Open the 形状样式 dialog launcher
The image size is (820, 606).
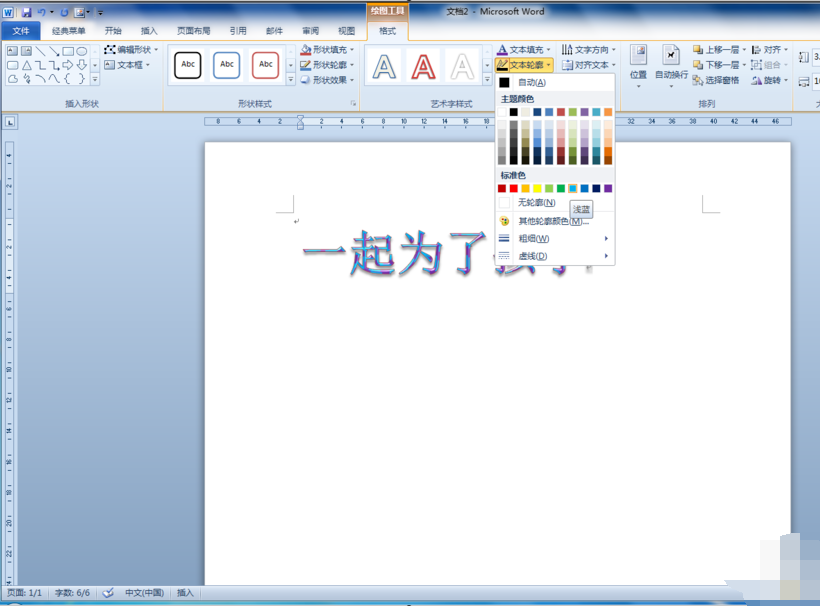click(x=354, y=104)
